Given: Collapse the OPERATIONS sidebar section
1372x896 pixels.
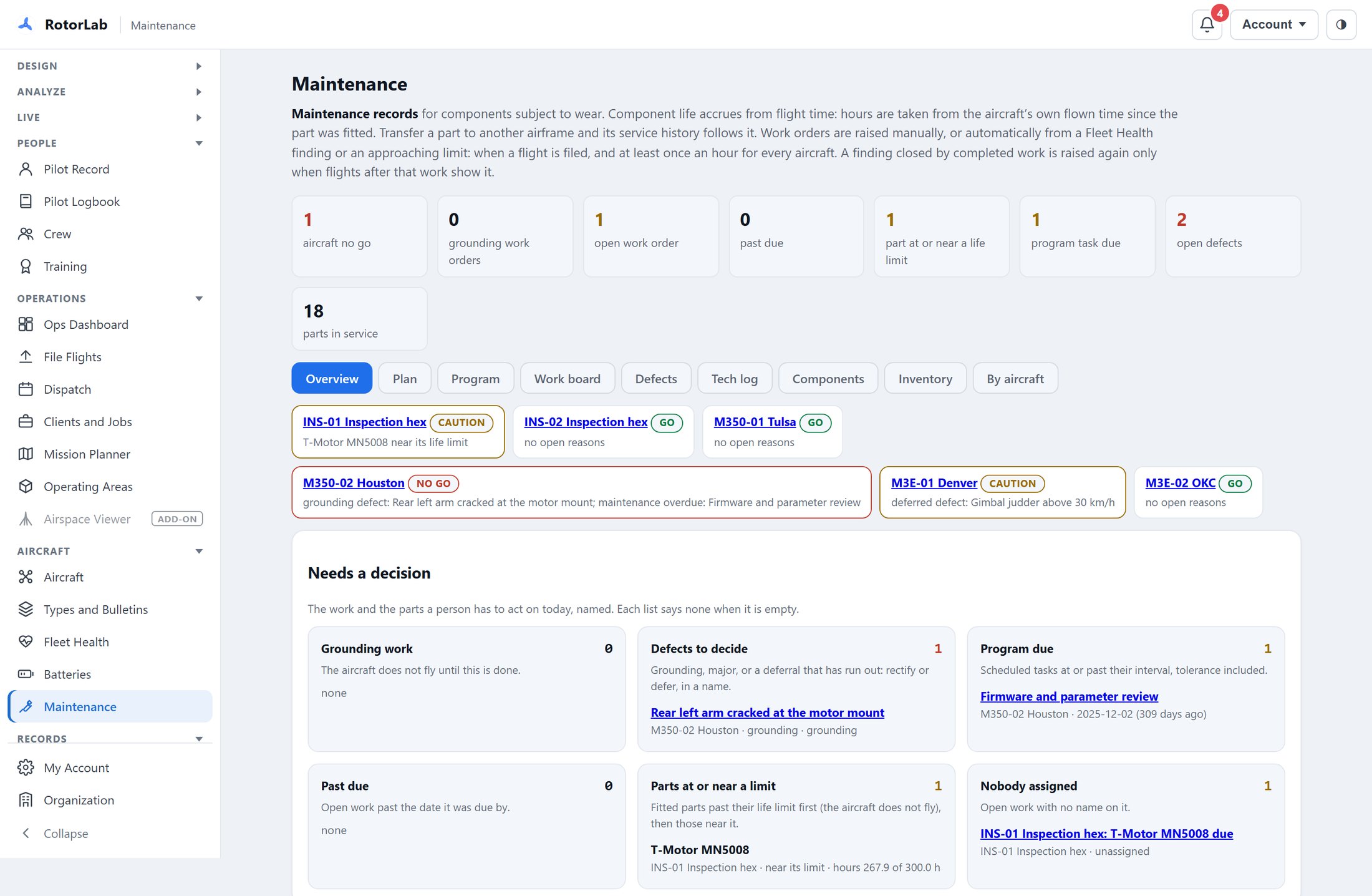Looking at the screenshot, I should pos(198,298).
